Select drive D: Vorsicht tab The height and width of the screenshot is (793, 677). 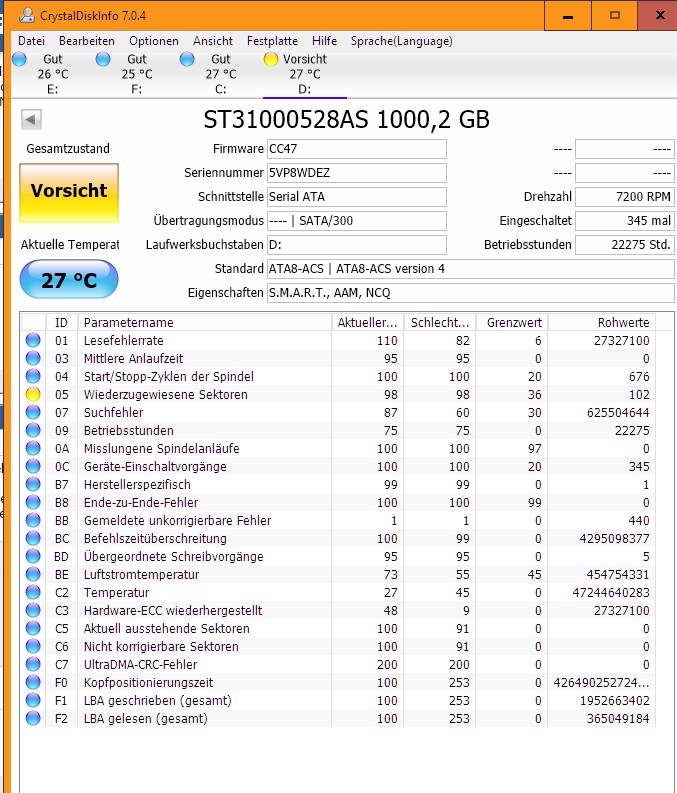304,74
